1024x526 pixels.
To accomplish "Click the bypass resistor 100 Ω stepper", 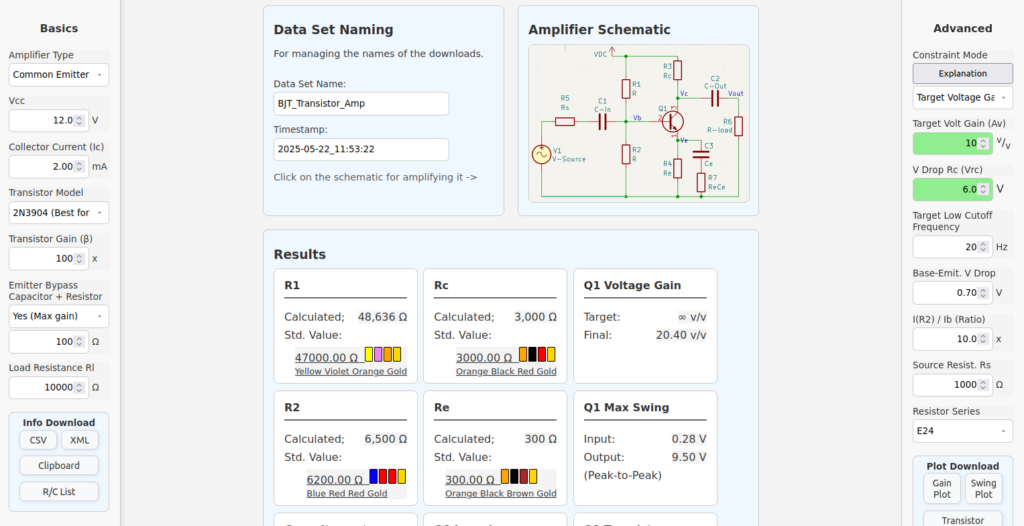I will (x=79, y=342).
